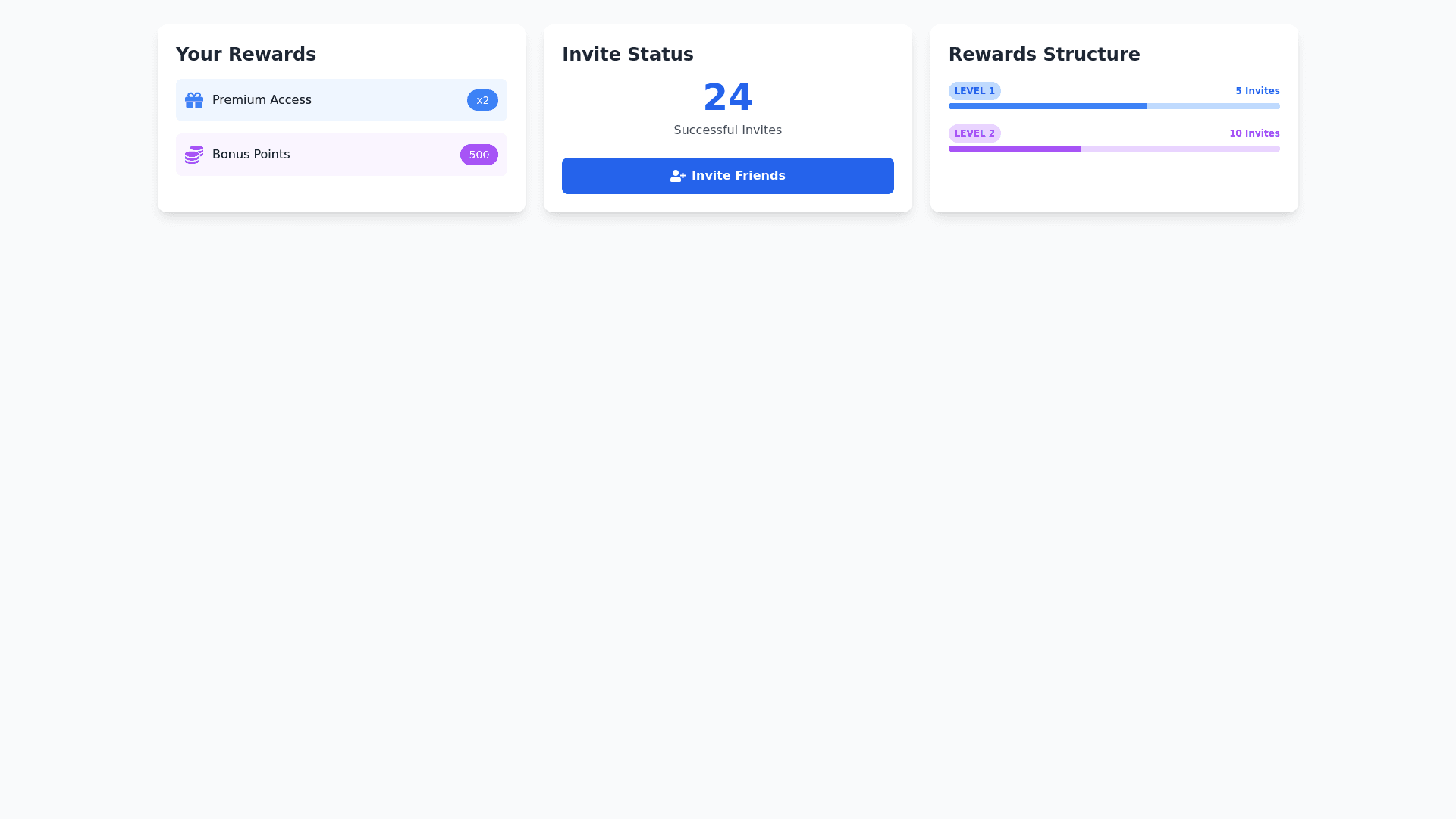
Task: Click the blue Level 1 progress bar
Action: tap(1047, 106)
